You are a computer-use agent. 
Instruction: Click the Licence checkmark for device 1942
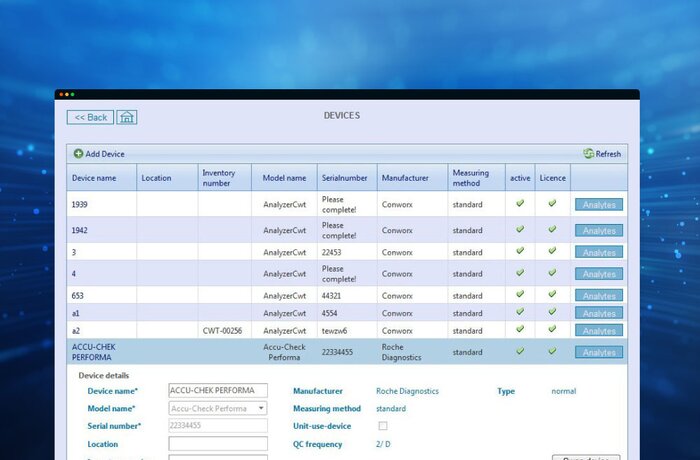pos(552,229)
